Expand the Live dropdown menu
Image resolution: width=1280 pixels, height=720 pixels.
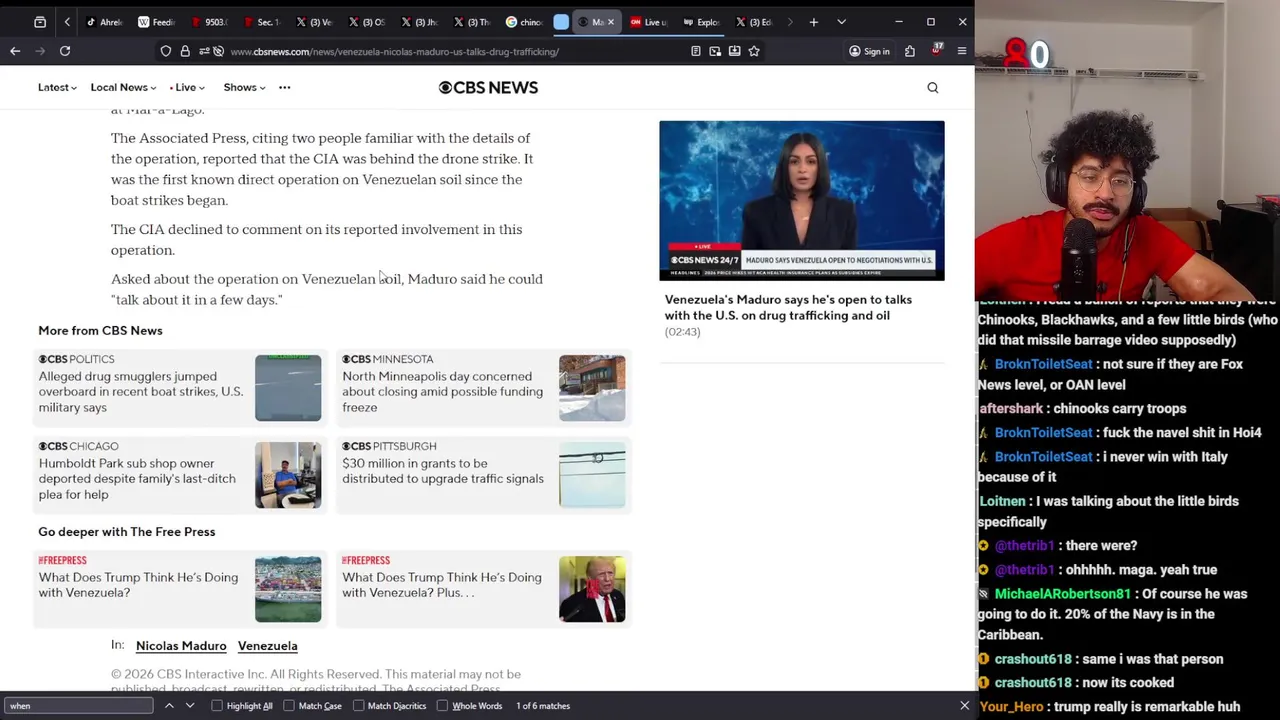[x=187, y=87]
